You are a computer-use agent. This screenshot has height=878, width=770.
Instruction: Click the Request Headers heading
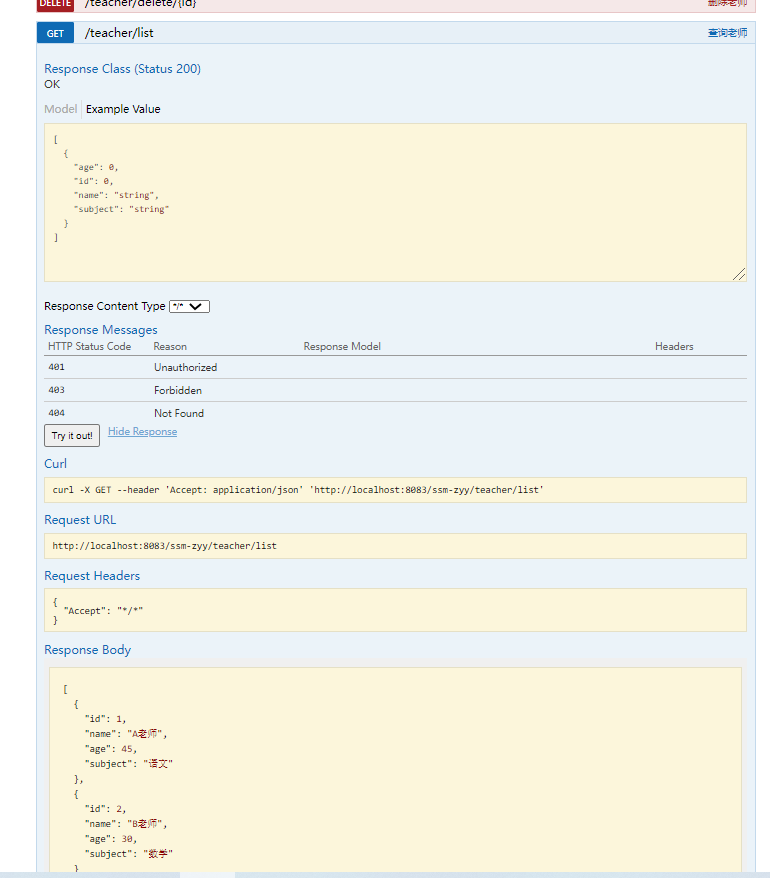92,576
